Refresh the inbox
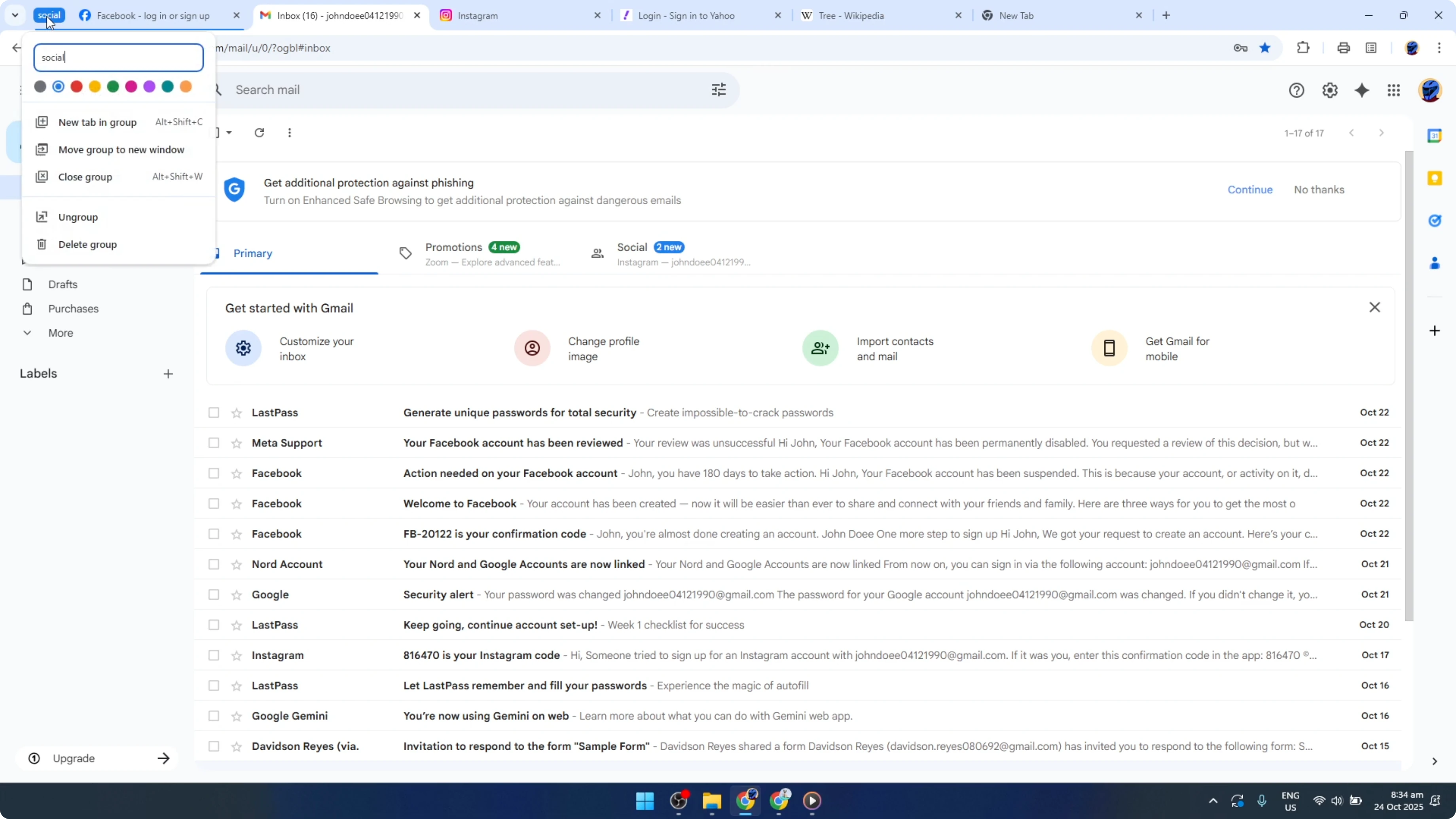 tap(260, 132)
